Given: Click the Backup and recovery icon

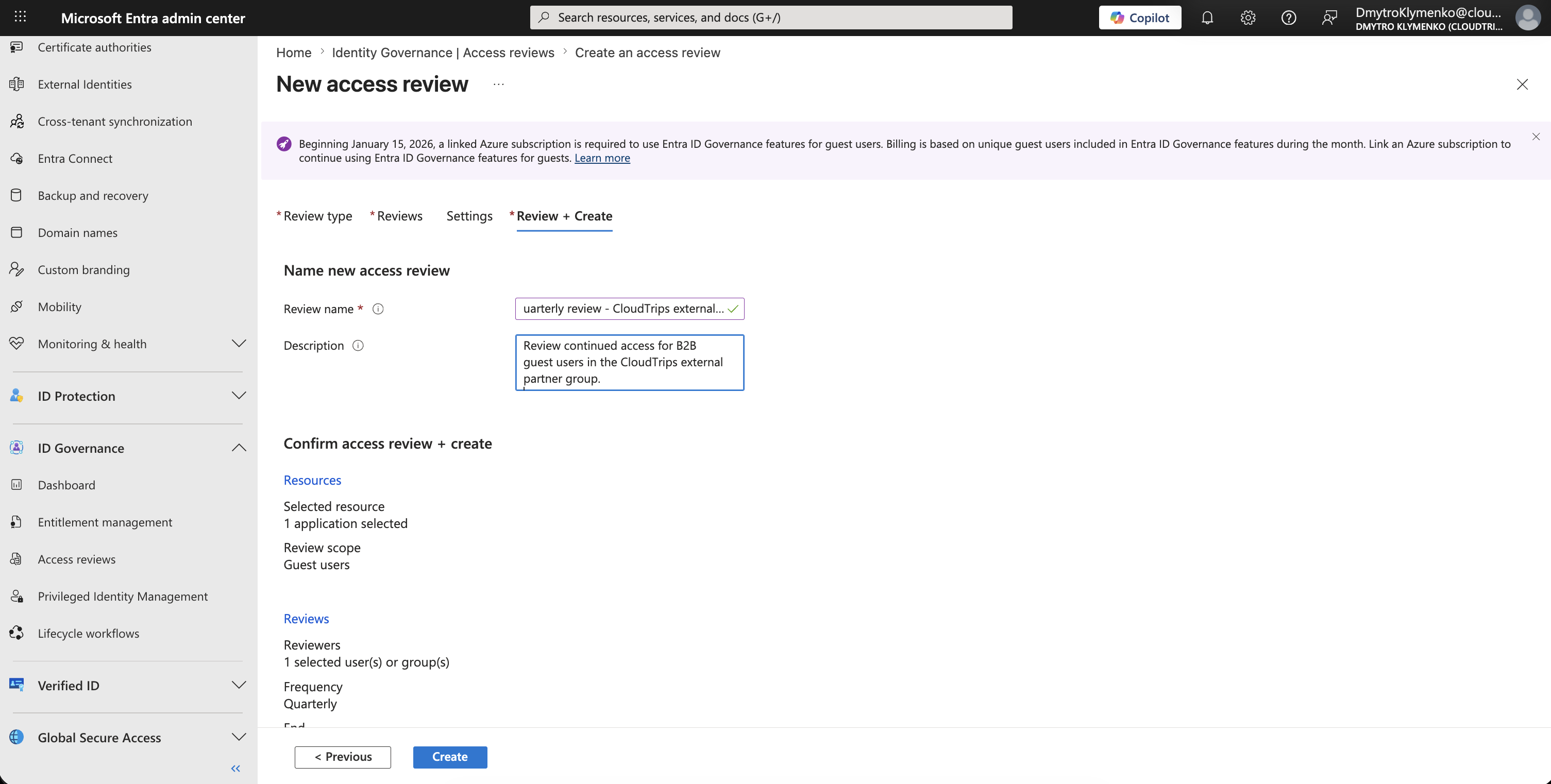Looking at the screenshot, I should (x=17, y=195).
